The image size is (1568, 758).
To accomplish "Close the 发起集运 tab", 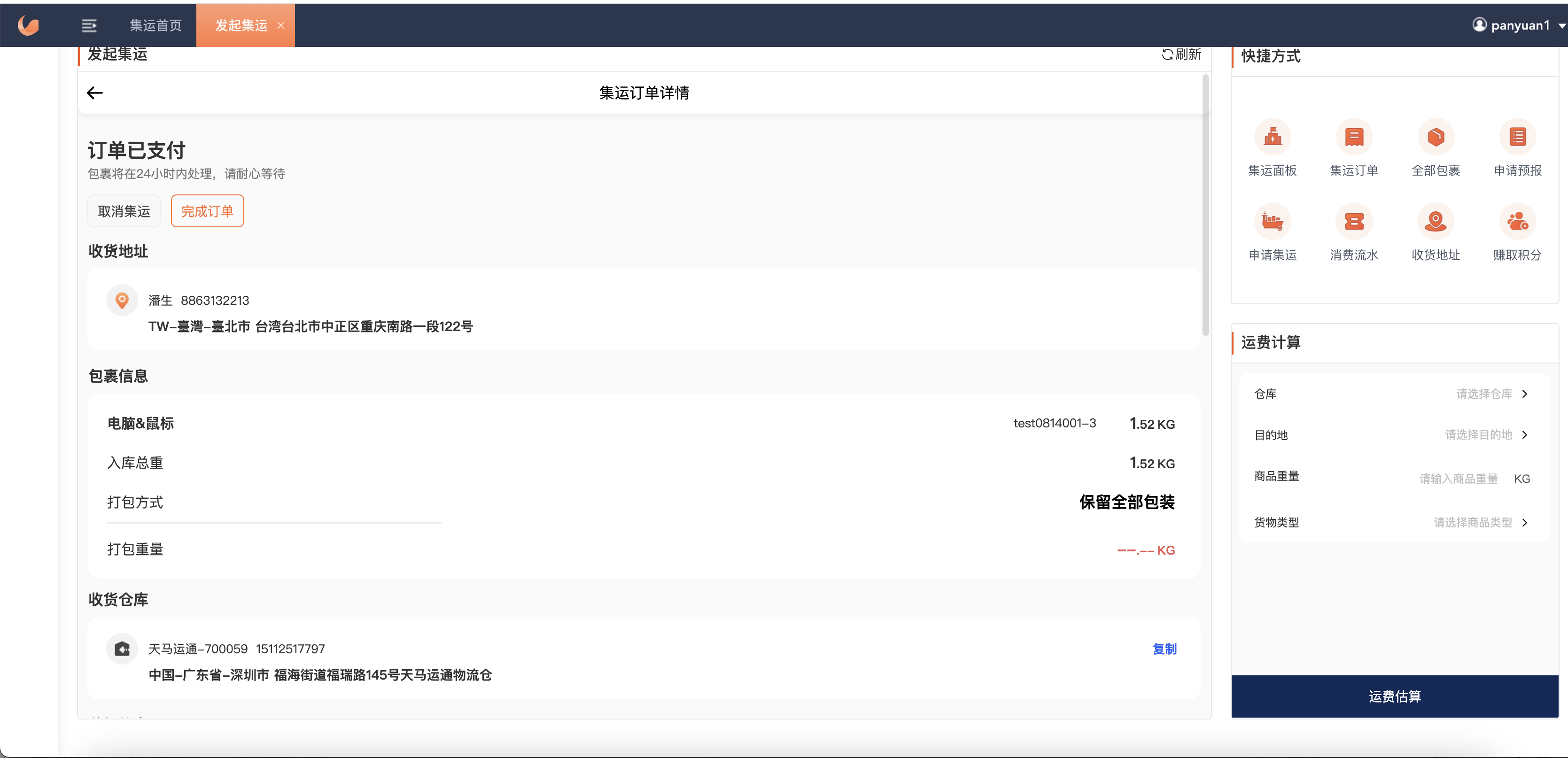I will 280,25.
